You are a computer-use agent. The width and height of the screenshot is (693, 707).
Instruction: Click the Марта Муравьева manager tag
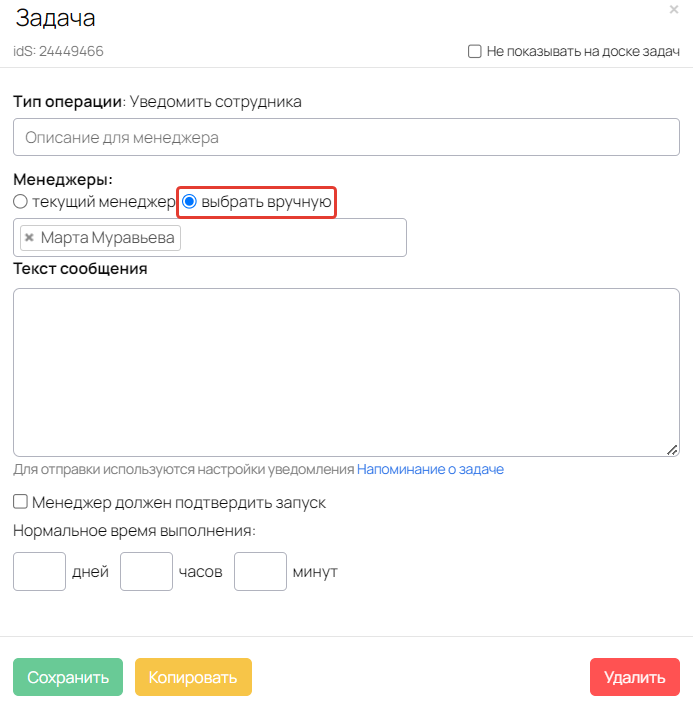[x=108, y=238]
